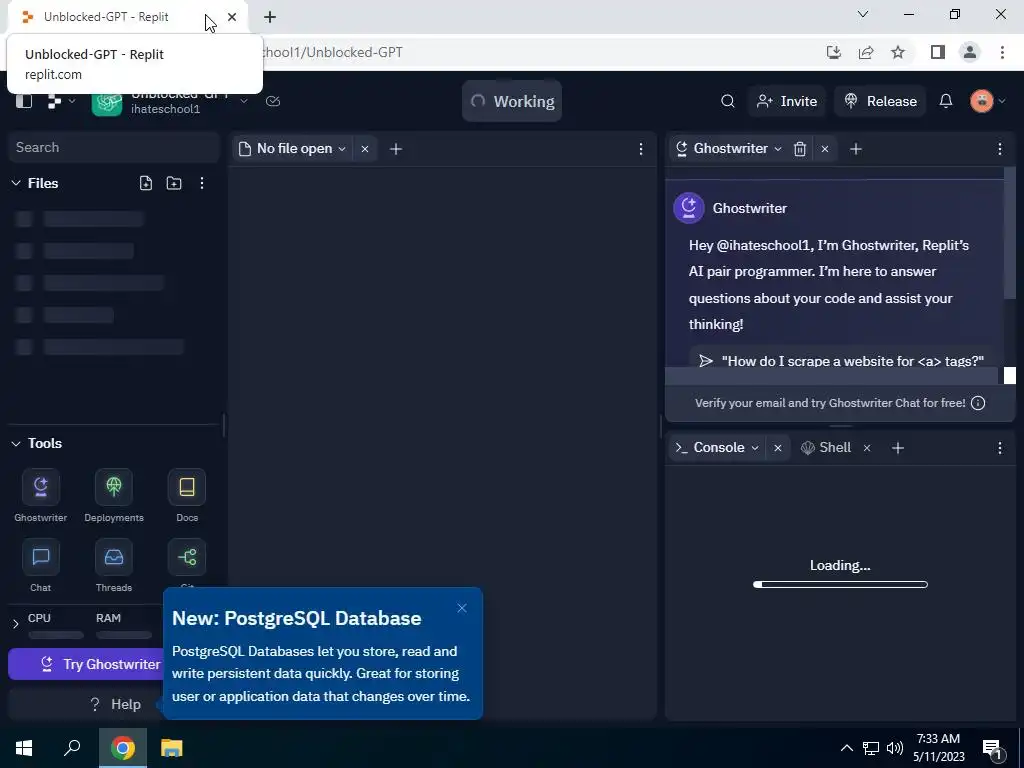Open Chrome tab search chevron

(x=863, y=14)
